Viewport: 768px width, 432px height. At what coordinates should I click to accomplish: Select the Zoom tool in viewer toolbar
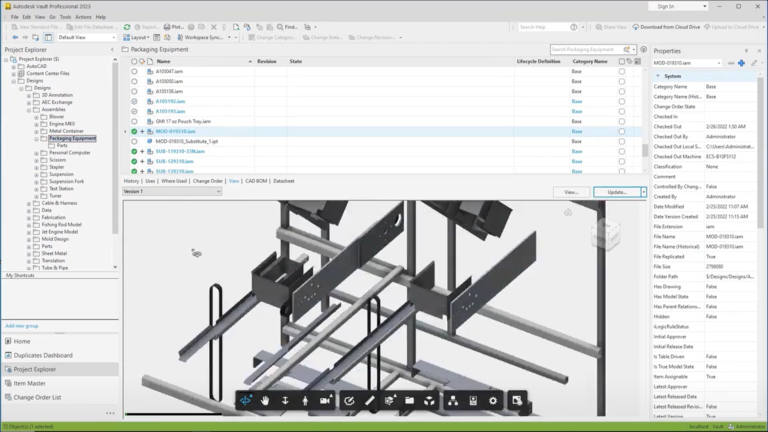285,401
